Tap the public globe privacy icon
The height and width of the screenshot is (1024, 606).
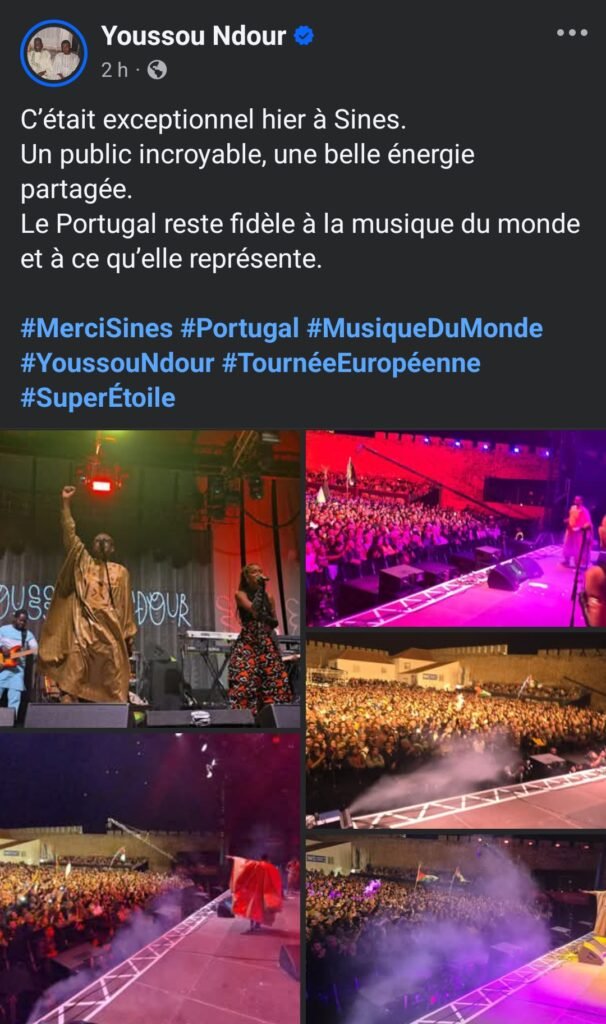click(x=157, y=69)
